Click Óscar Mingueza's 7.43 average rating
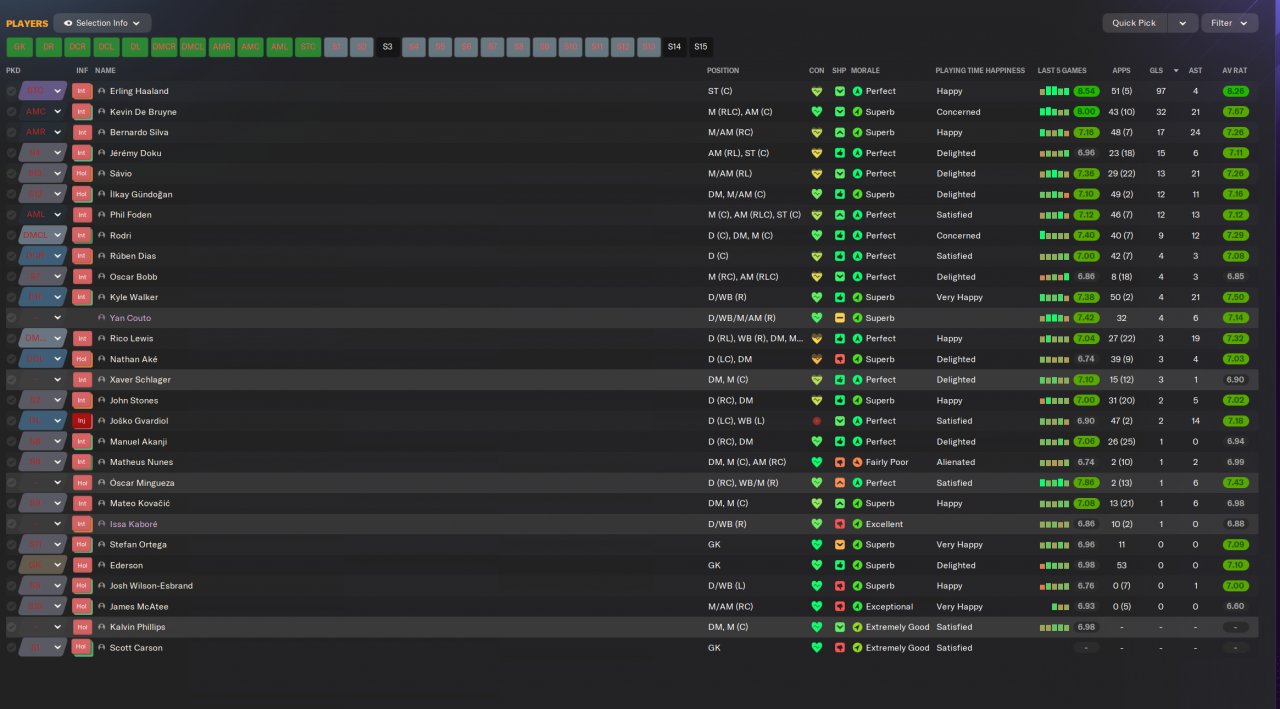1280x709 pixels. (x=1235, y=483)
